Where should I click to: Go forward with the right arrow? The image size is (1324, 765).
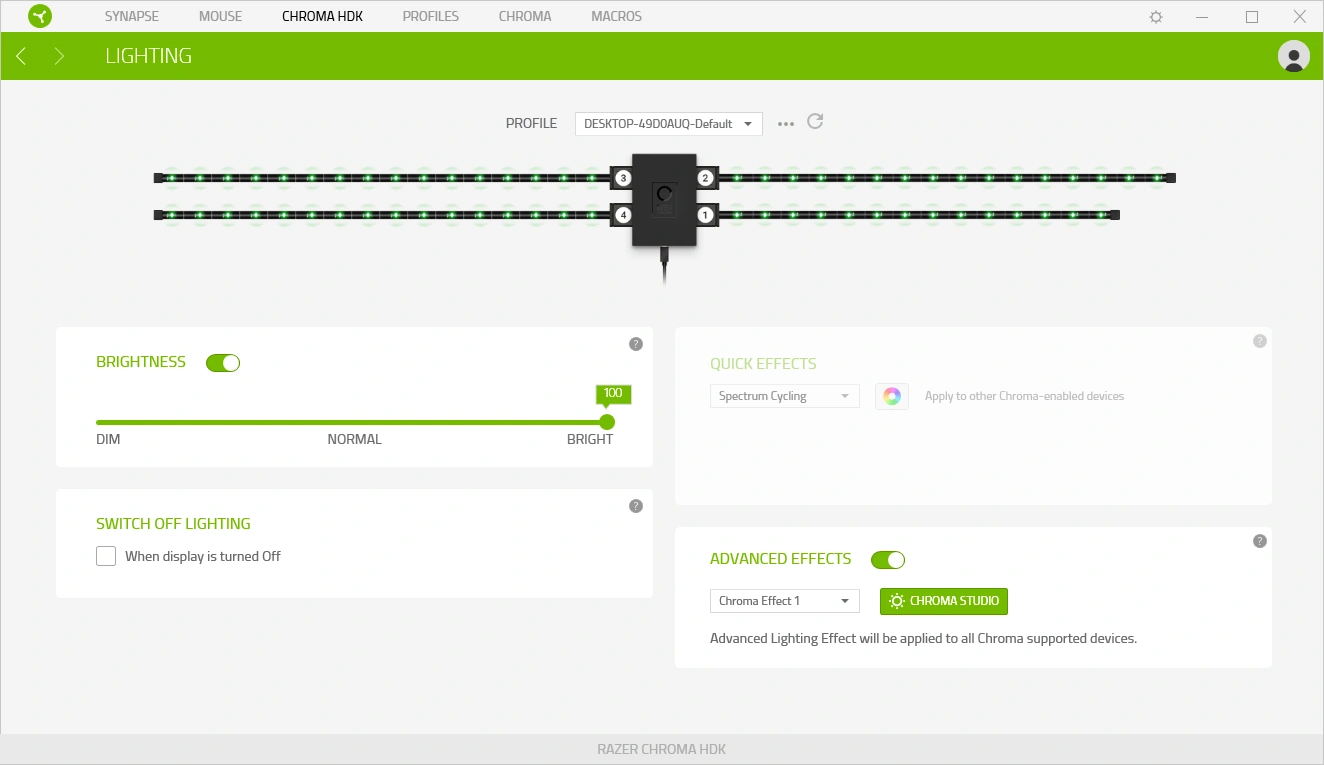pos(59,56)
